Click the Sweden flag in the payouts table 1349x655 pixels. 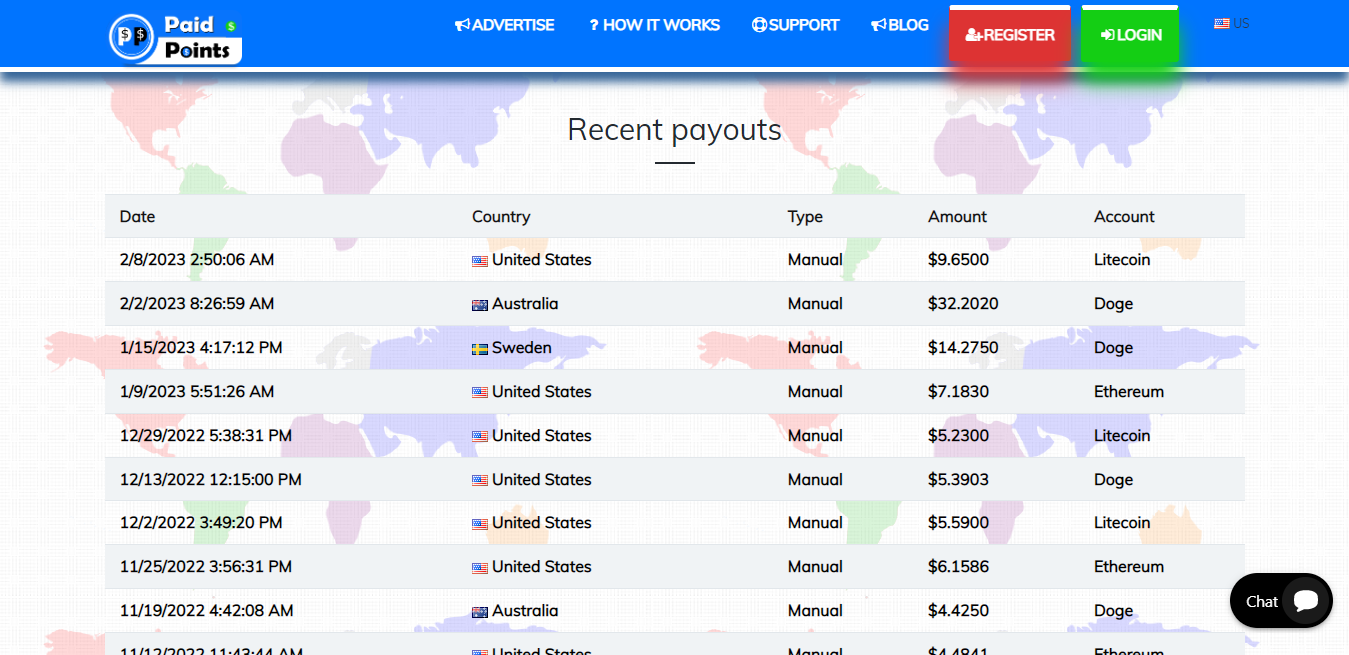click(x=478, y=348)
